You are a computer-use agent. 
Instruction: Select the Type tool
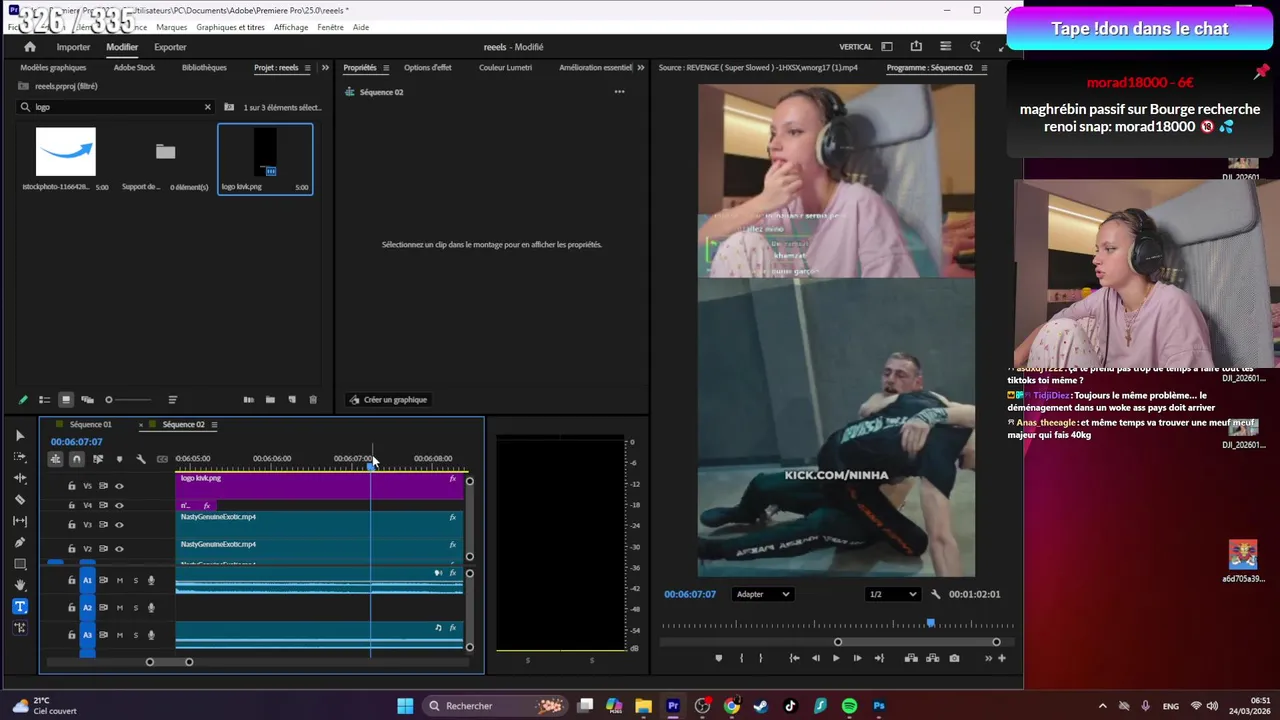[19, 607]
